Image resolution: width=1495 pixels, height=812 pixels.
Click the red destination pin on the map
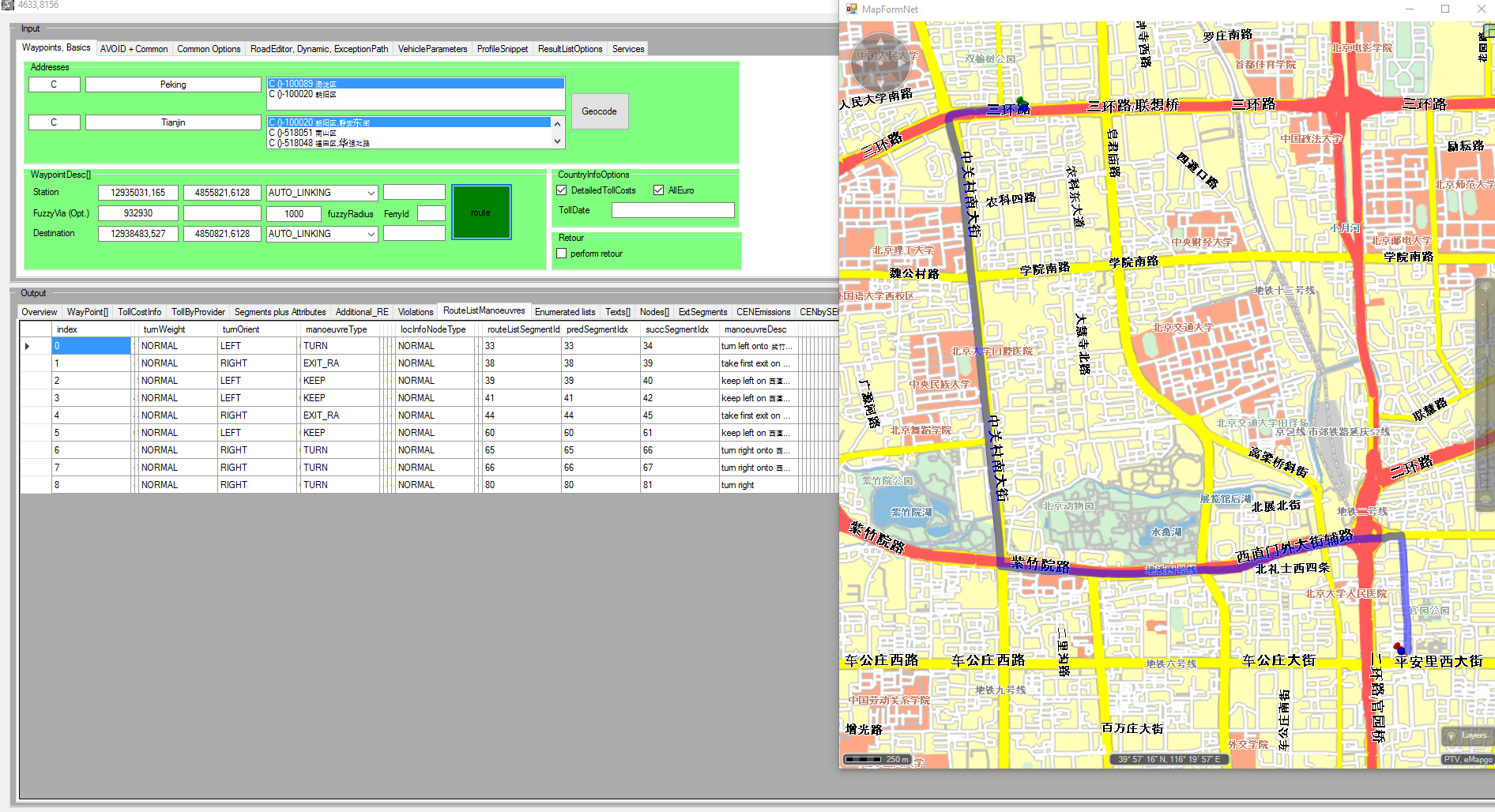pyautogui.click(x=1398, y=647)
